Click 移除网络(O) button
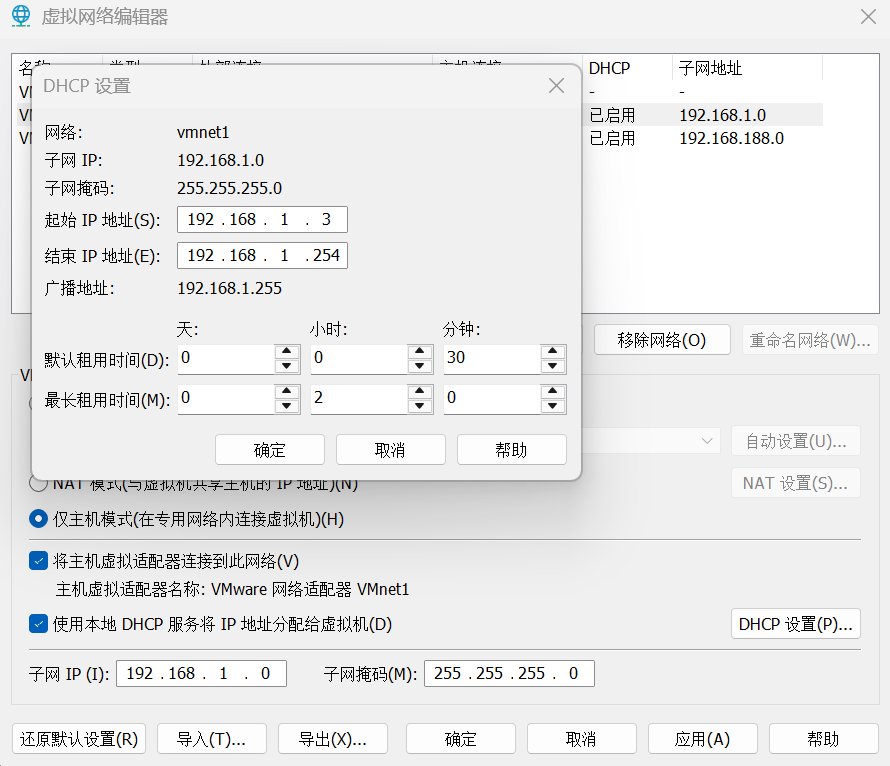The image size is (890, 766). [661, 340]
